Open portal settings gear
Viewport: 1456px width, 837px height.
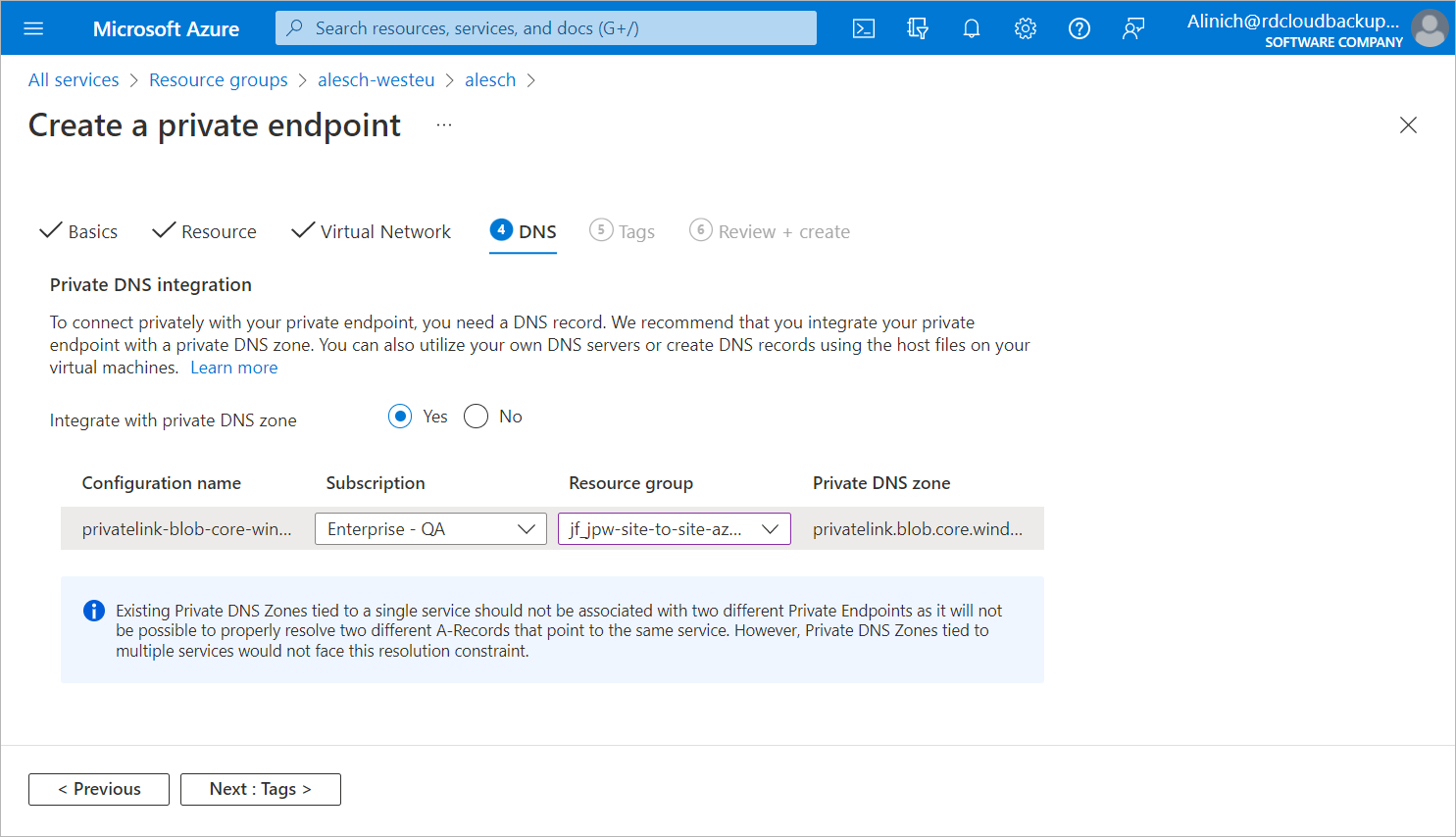pyautogui.click(x=1026, y=28)
